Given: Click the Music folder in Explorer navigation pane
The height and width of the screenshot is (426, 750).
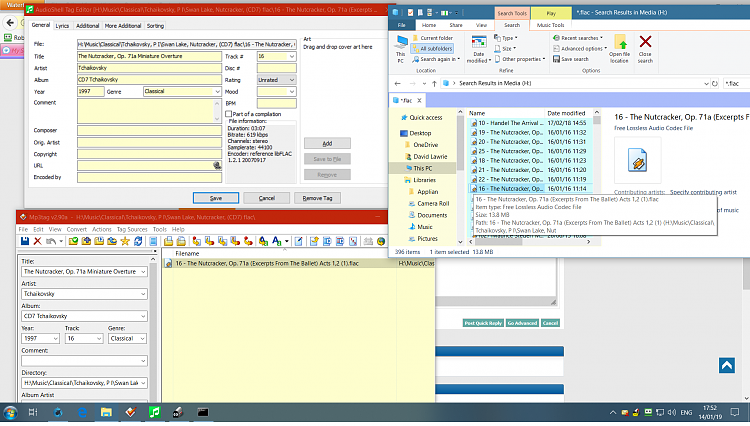Looking at the screenshot, I should click(x=425, y=227).
